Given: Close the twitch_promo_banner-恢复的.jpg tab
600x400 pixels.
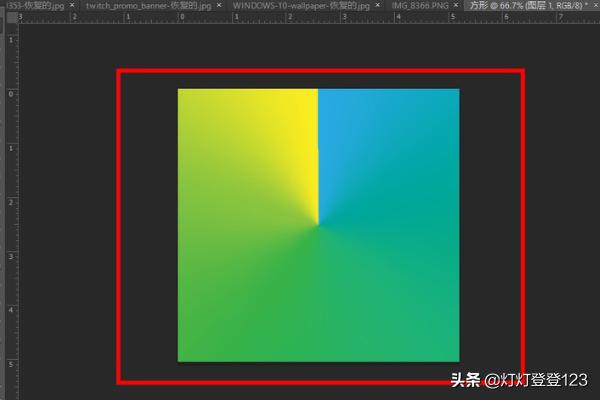Looking at the screenshot, I should (x=219, y=6).
